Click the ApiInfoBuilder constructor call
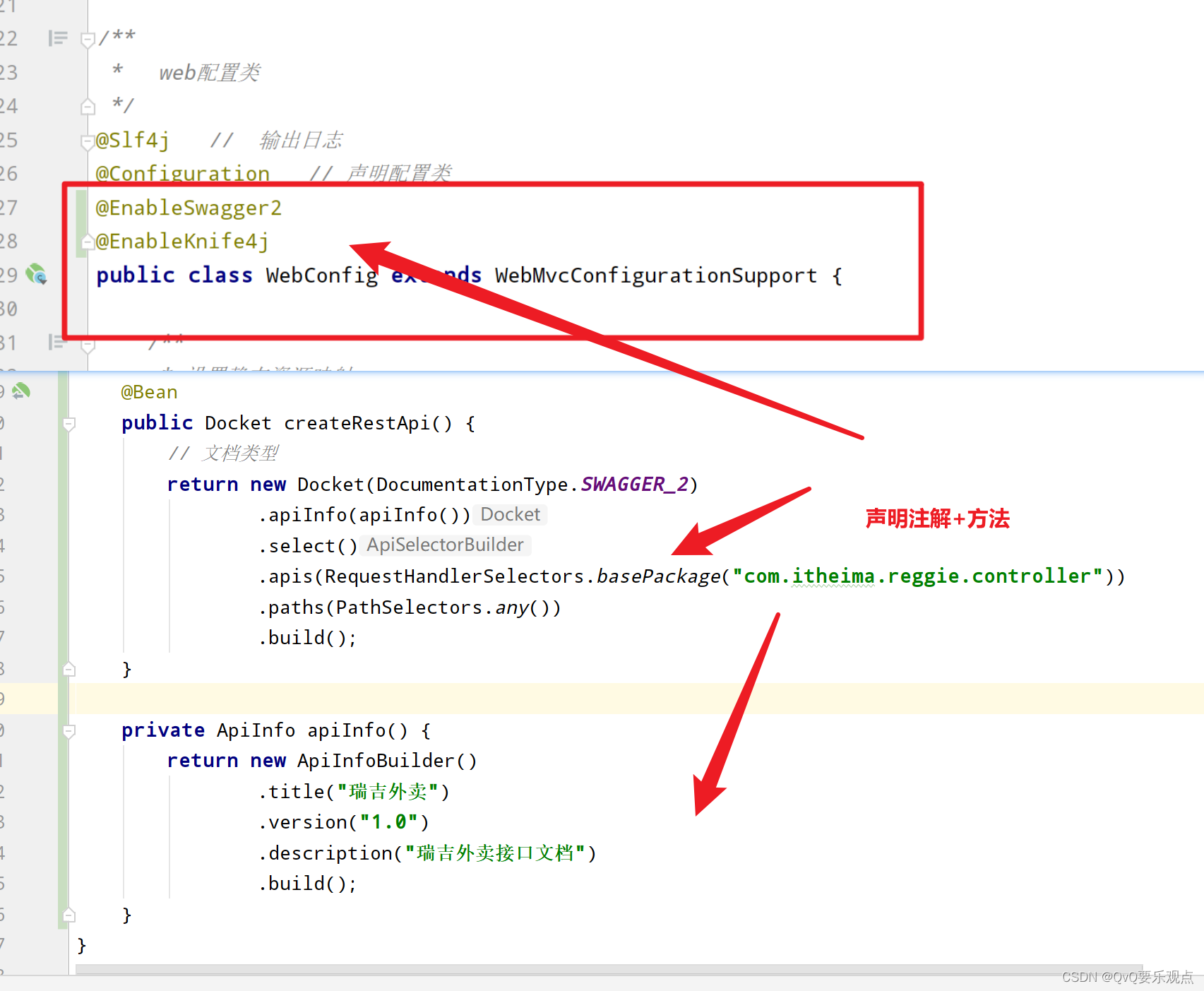The width and height of the screenshot is (1204, 991). tap(387, 761)
